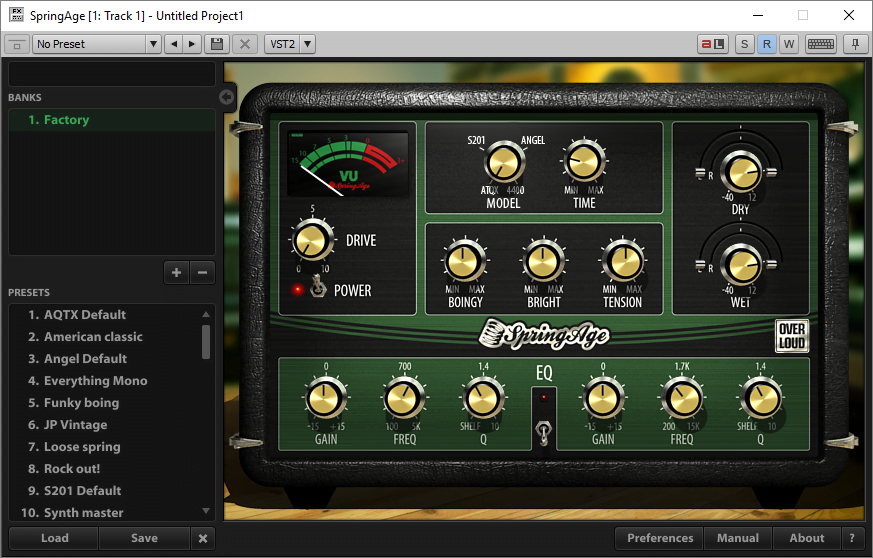
Task: Click the right EQ FREQ knob (1.7K)
Action: [683, 399]
